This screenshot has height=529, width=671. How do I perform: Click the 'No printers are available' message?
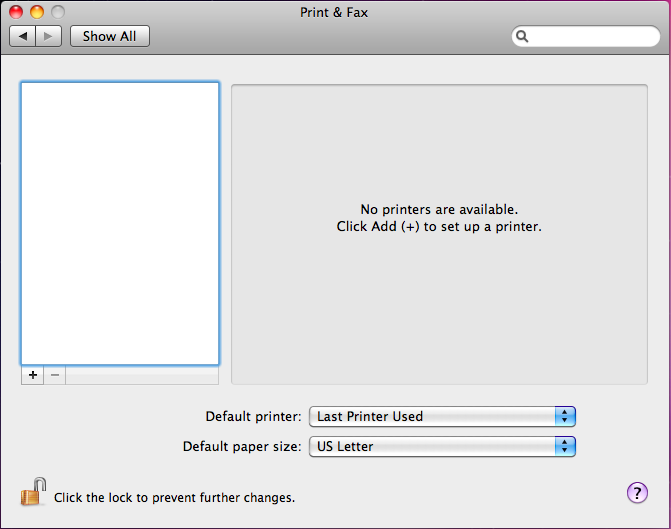[439, 210]
